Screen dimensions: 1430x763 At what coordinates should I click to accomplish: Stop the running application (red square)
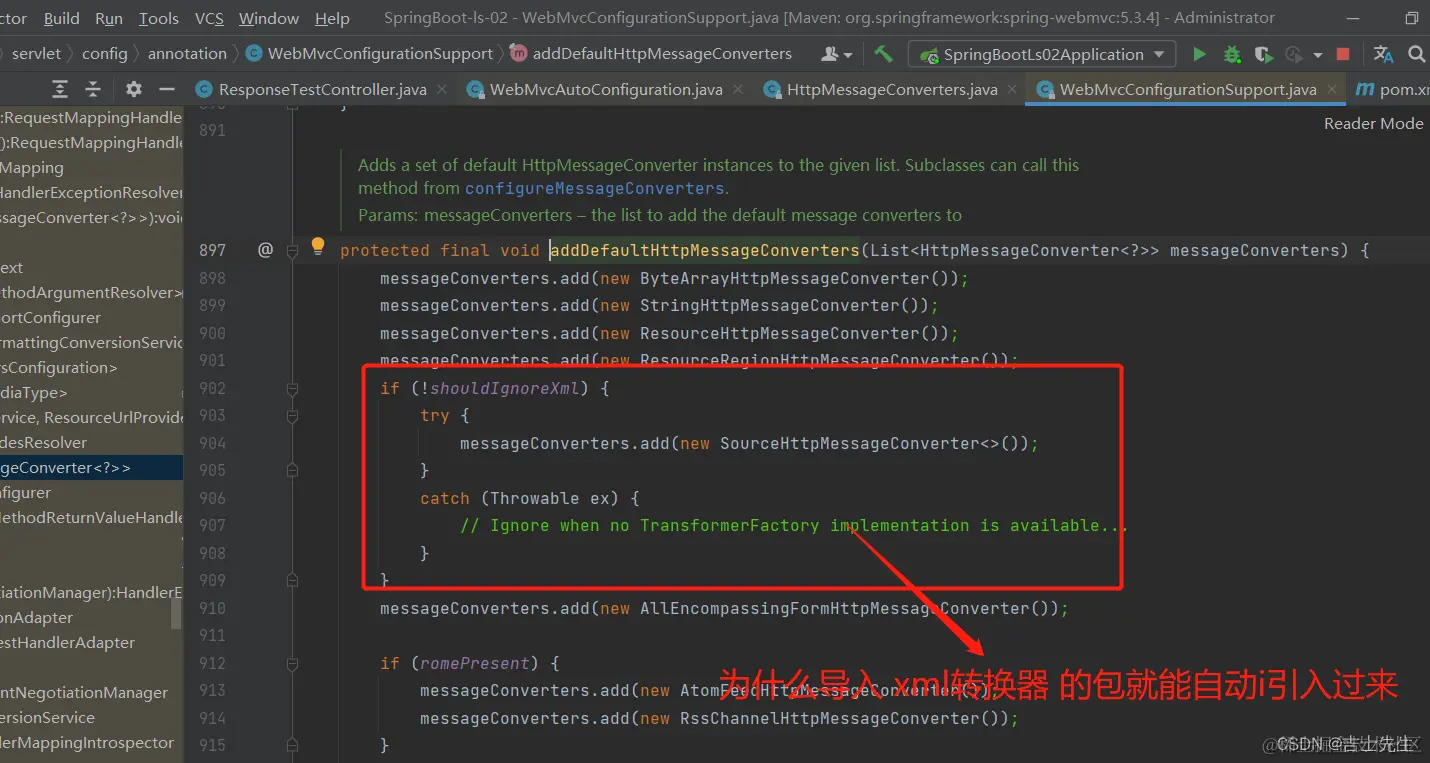tap(1343, 54)
